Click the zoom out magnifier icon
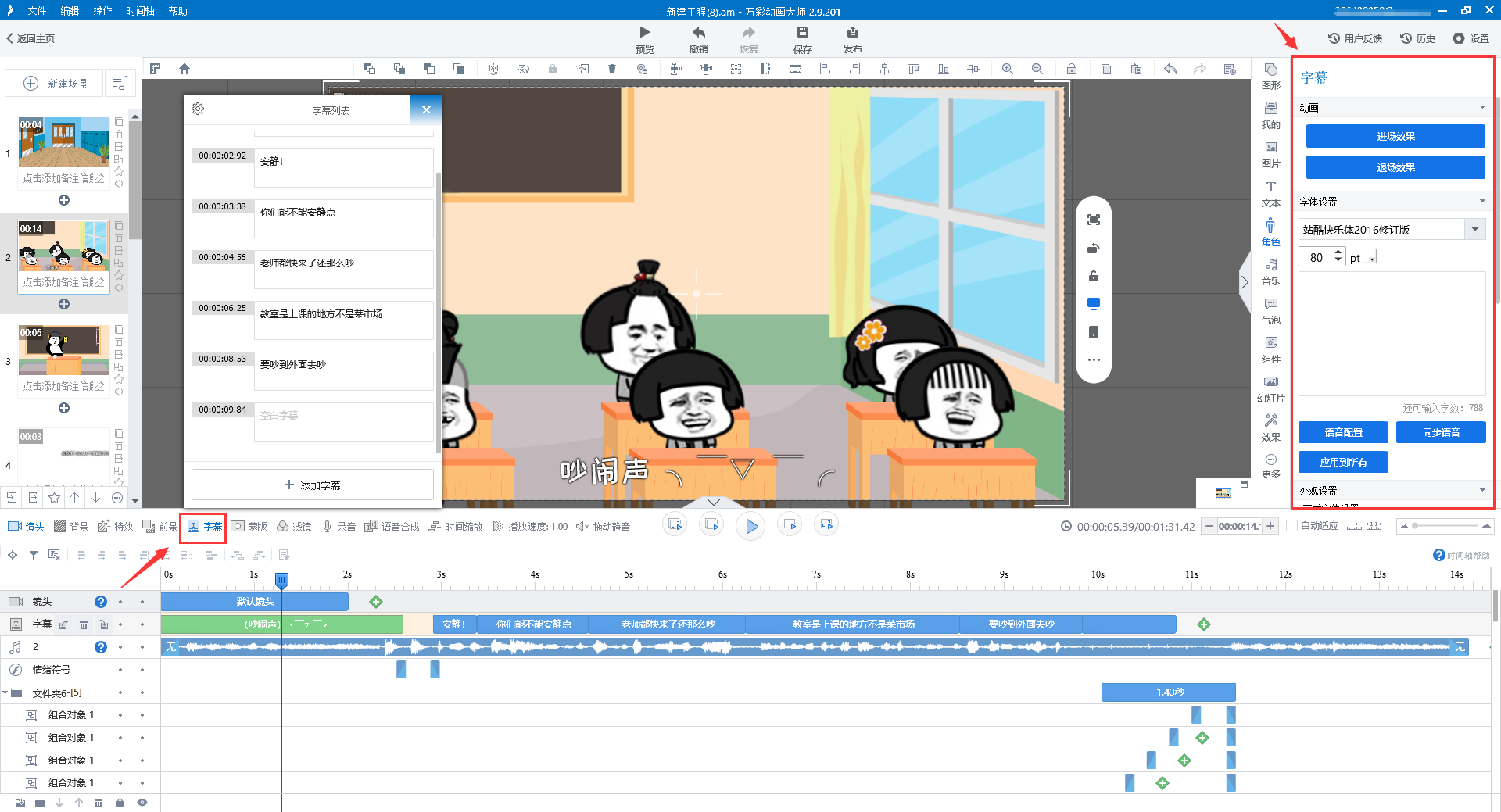 tap(1037, 69)
